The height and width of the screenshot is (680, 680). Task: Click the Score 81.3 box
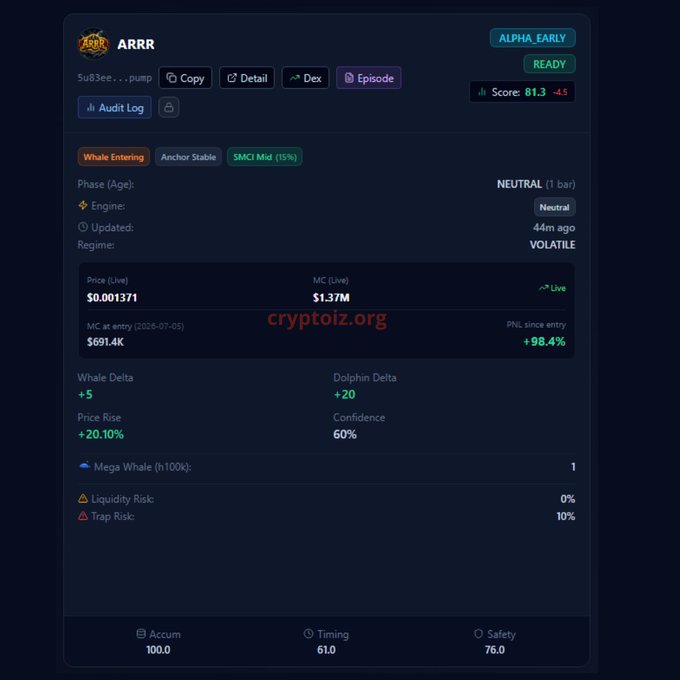522,92
